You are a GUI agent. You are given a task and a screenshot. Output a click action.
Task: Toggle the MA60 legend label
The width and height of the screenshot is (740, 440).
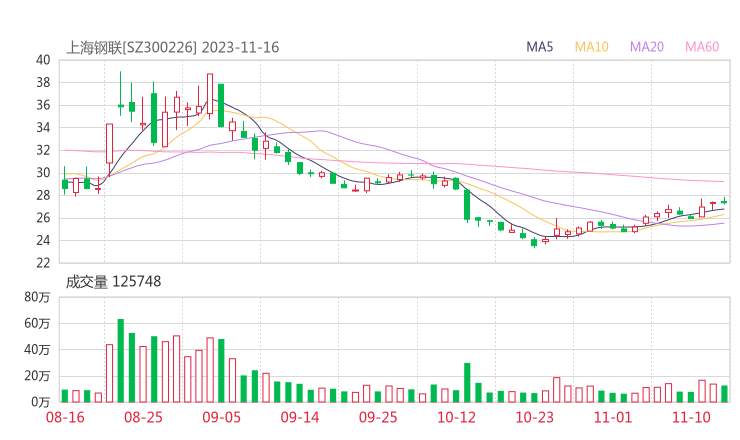[702, 47]
